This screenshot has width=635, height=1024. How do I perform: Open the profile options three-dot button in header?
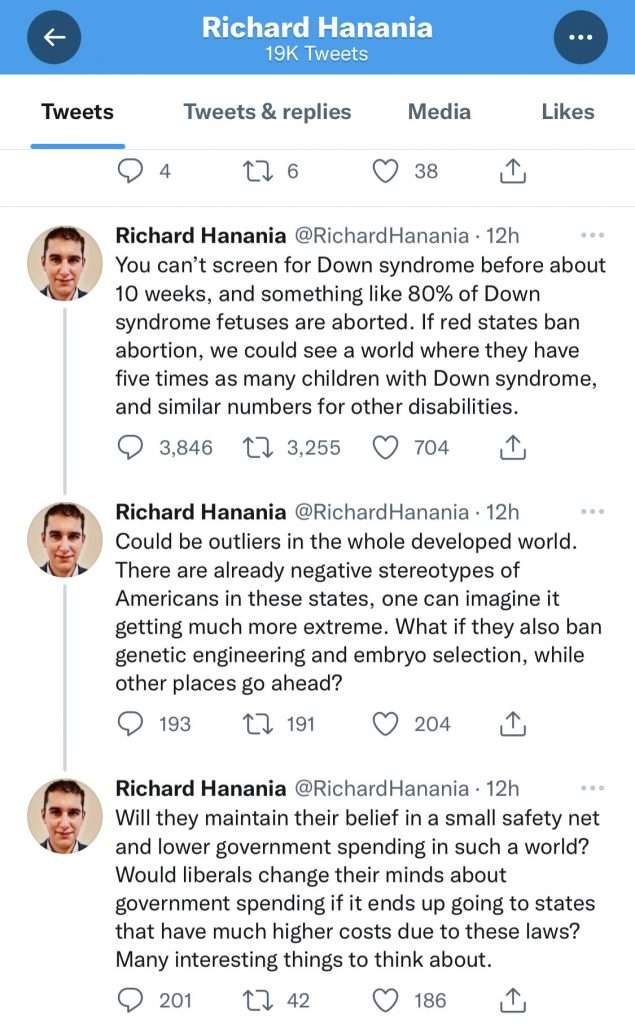[x=580, y=37]
